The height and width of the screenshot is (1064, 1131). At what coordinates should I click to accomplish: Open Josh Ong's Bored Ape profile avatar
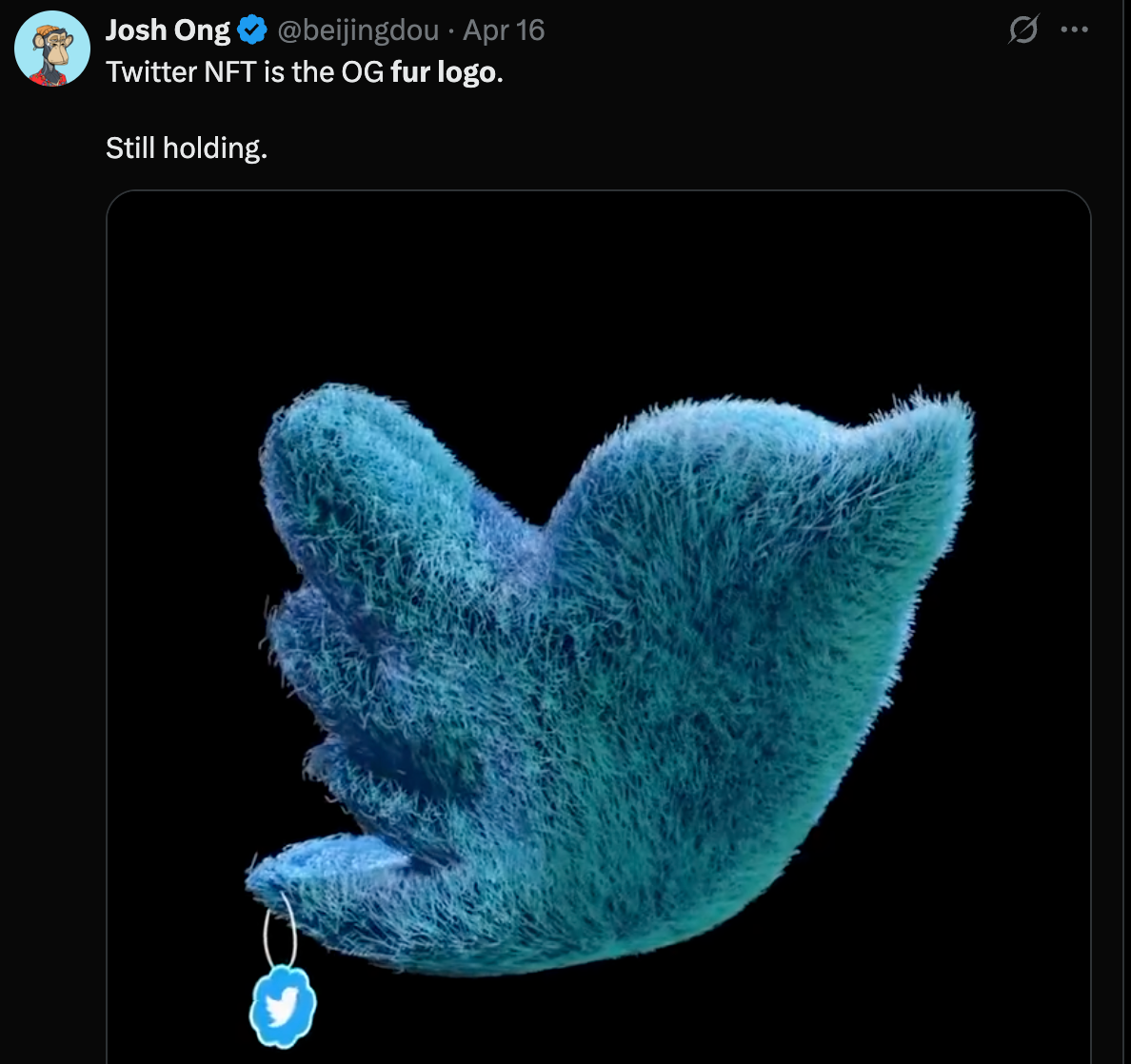[x=52, y=49]
